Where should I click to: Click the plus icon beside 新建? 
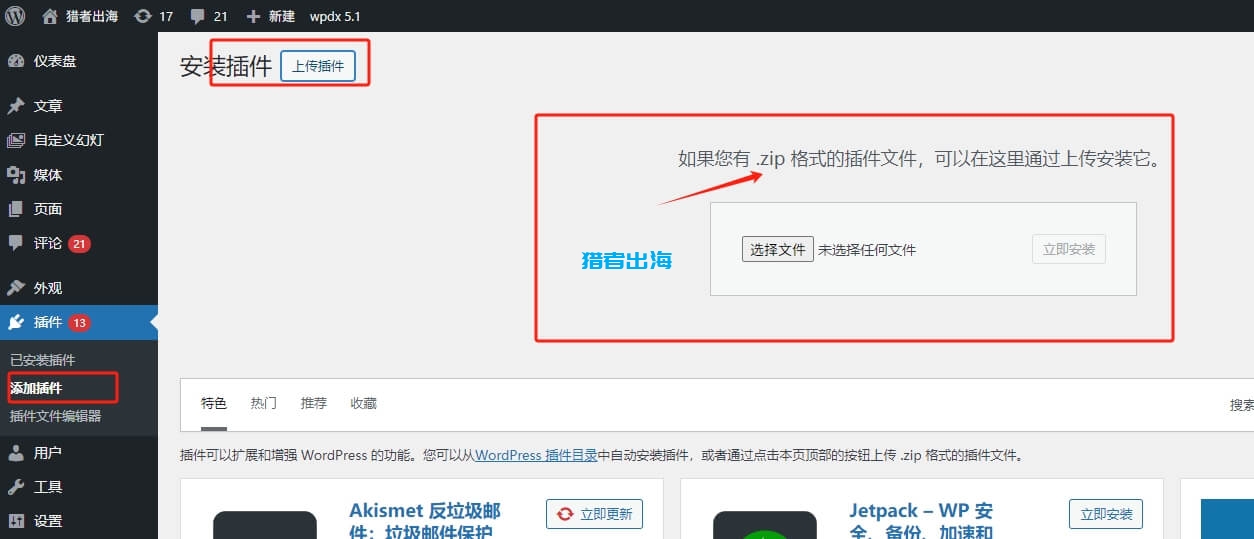(x=253, y=17)
